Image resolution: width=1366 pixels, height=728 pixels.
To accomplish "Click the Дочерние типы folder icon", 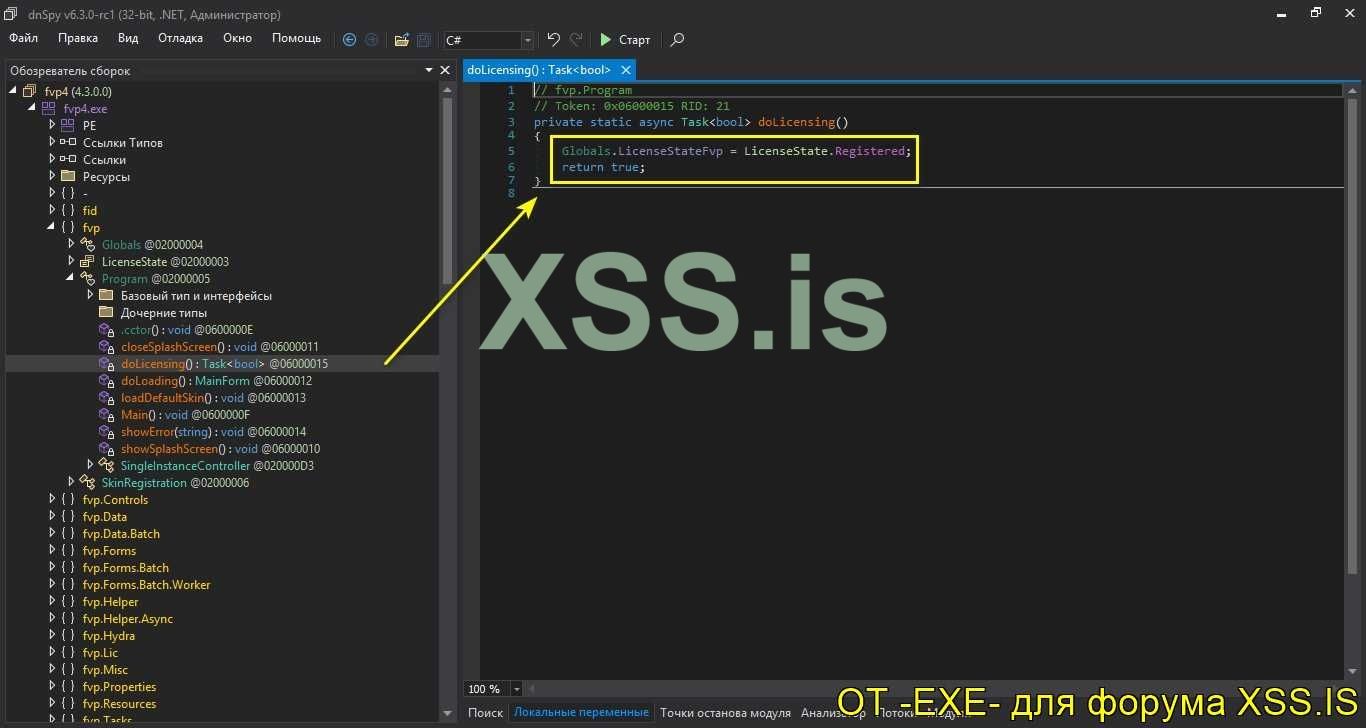I will 105,313.
